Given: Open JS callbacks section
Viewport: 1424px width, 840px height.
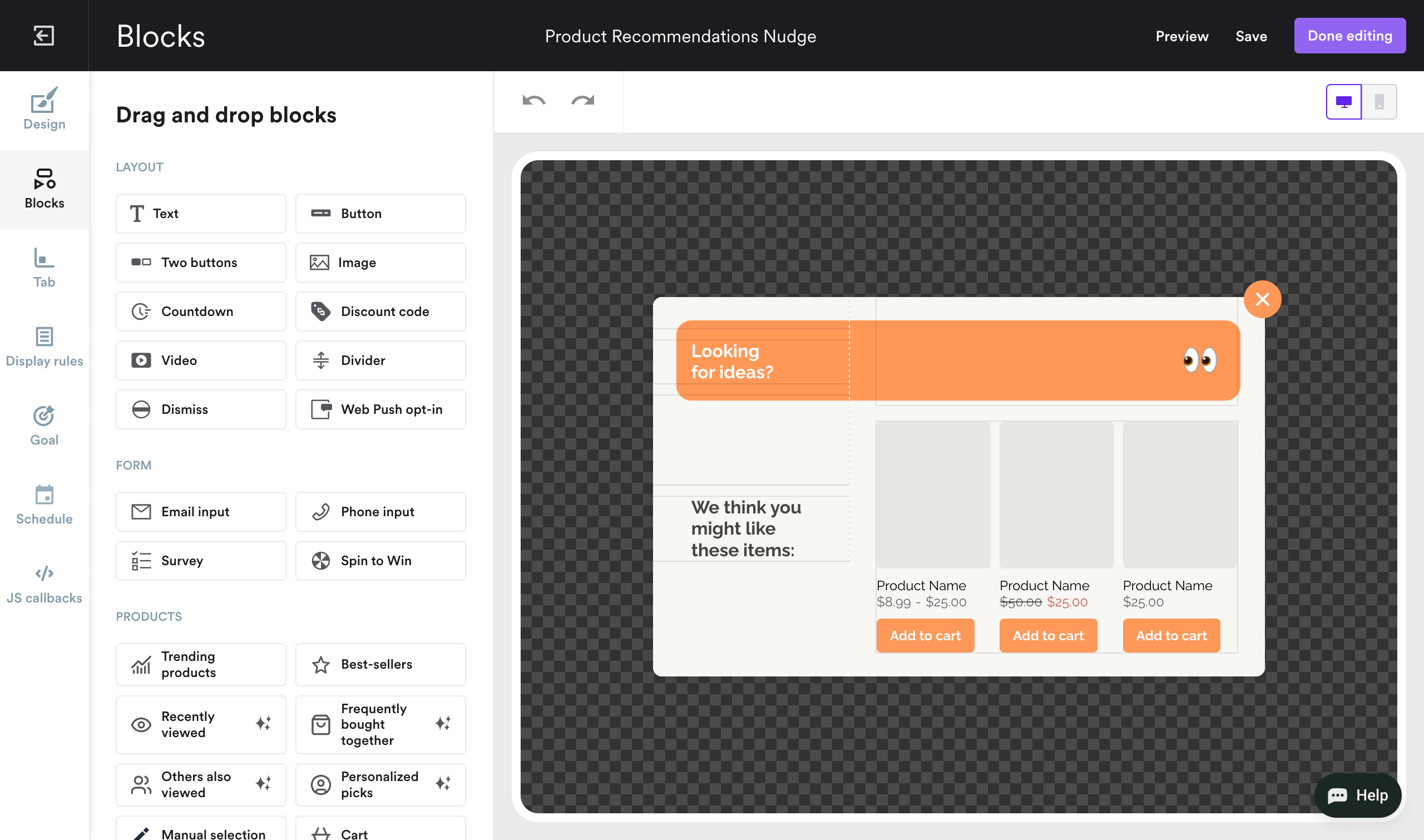Looking at the screenshot, I should coord(44,584).
